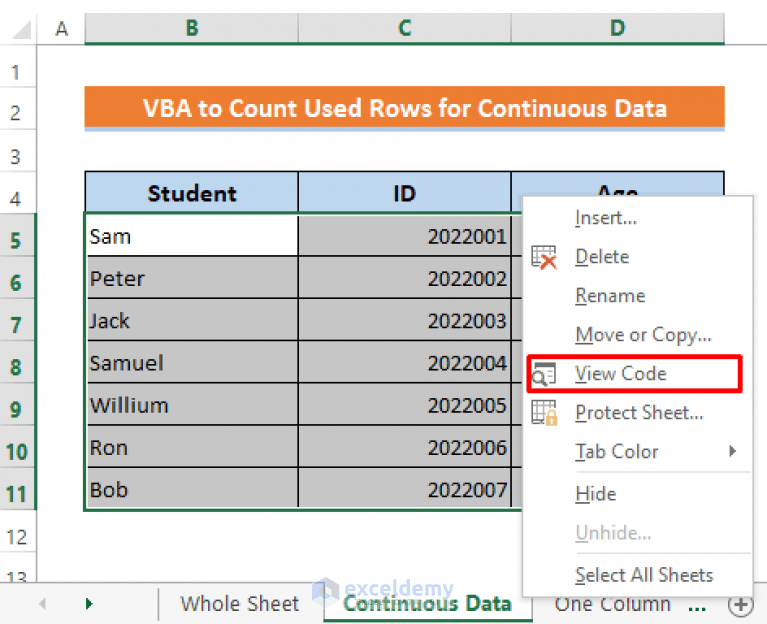Add a new sheet with plus button
The width and height of the screenshot is (767, 624).
(x=741, y=604)
